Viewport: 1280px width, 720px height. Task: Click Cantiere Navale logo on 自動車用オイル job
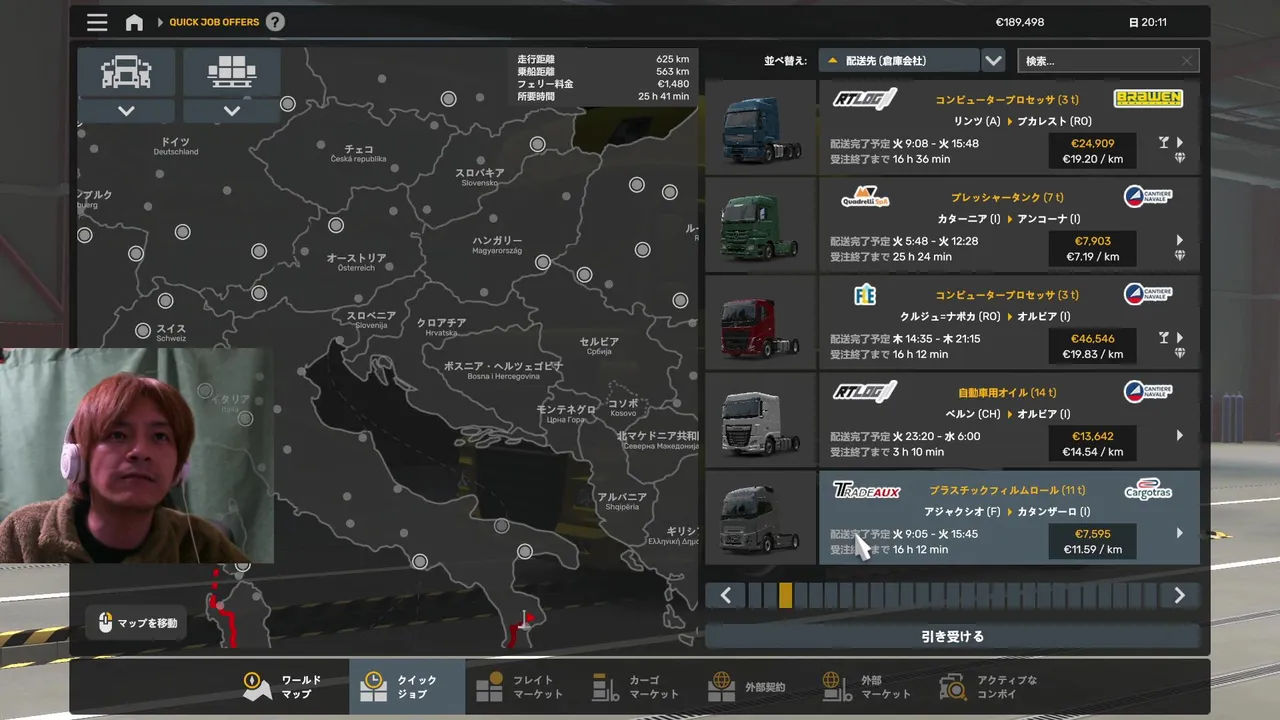click(x=1148, y=391)
